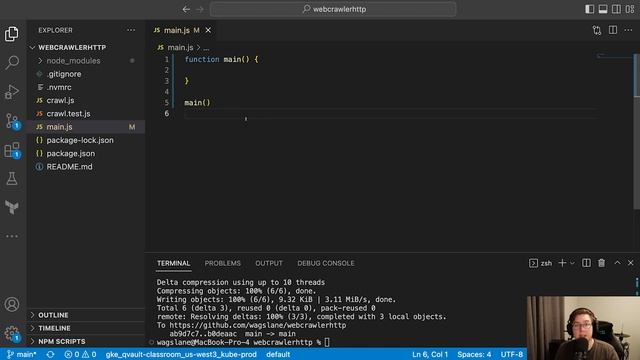Kill terminal with trash icon

click(x=602, y=263)
